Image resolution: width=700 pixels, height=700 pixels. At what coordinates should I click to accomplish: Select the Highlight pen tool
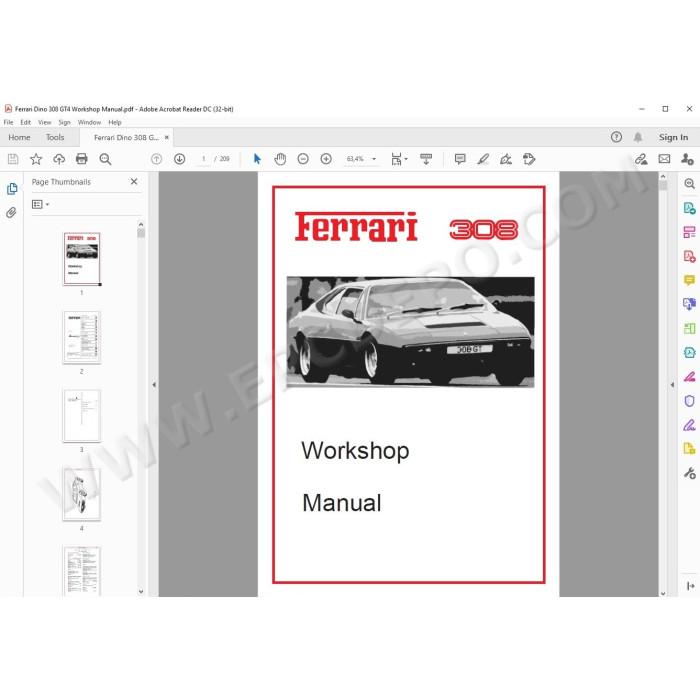(483, 159)
